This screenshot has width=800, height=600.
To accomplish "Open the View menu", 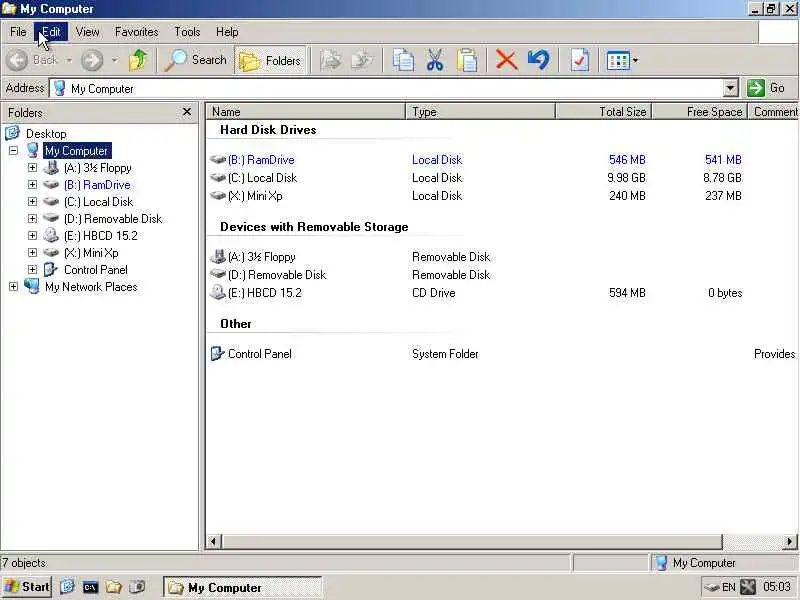I will tap(88, 32).
